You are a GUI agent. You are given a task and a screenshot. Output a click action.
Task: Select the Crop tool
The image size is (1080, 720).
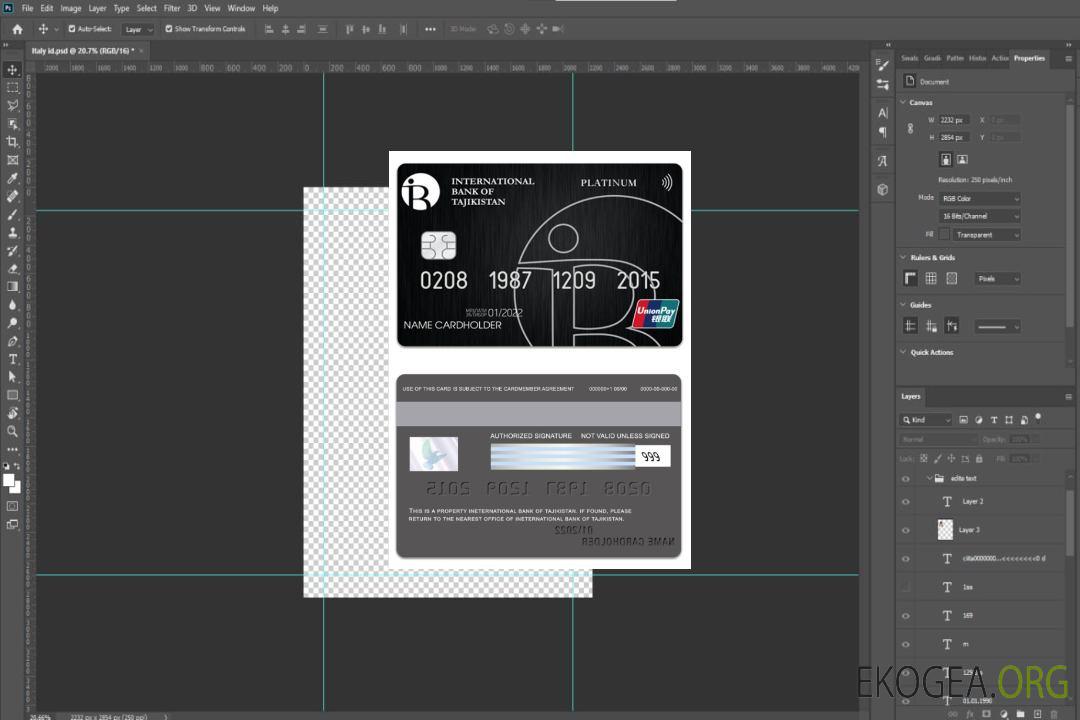coord(12,142)
